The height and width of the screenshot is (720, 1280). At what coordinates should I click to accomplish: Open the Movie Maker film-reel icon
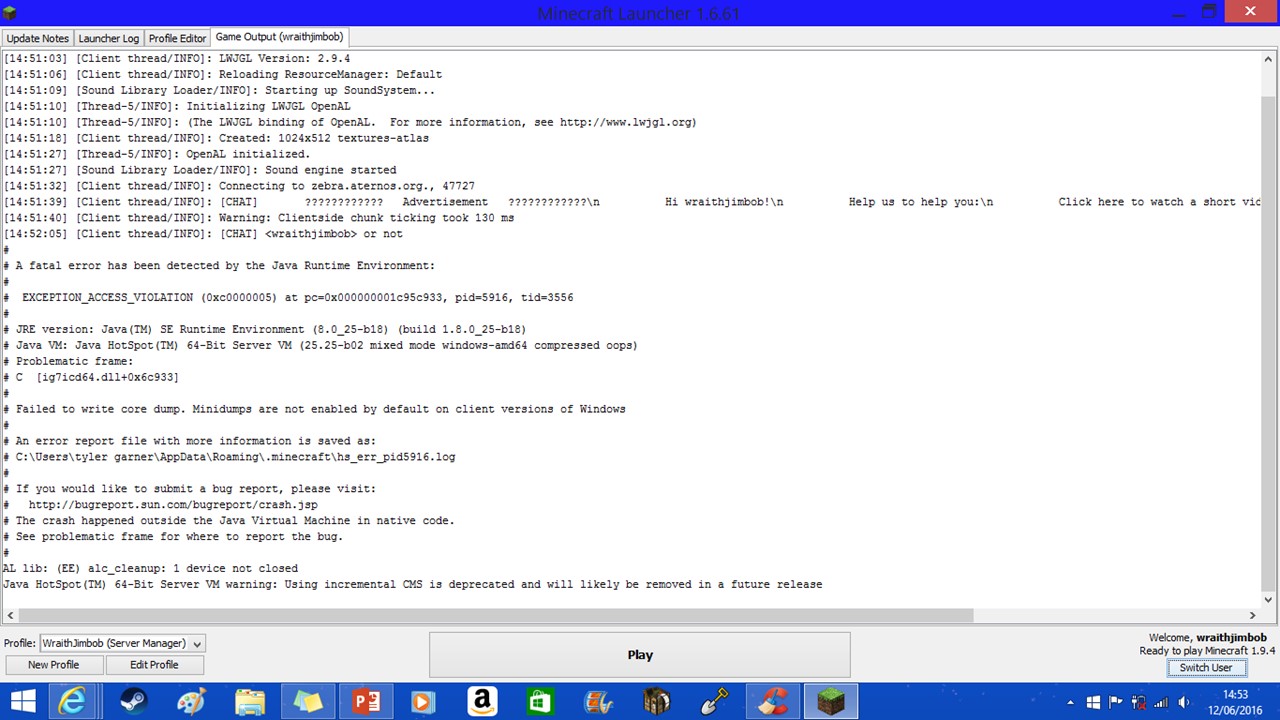pos(598,701)
